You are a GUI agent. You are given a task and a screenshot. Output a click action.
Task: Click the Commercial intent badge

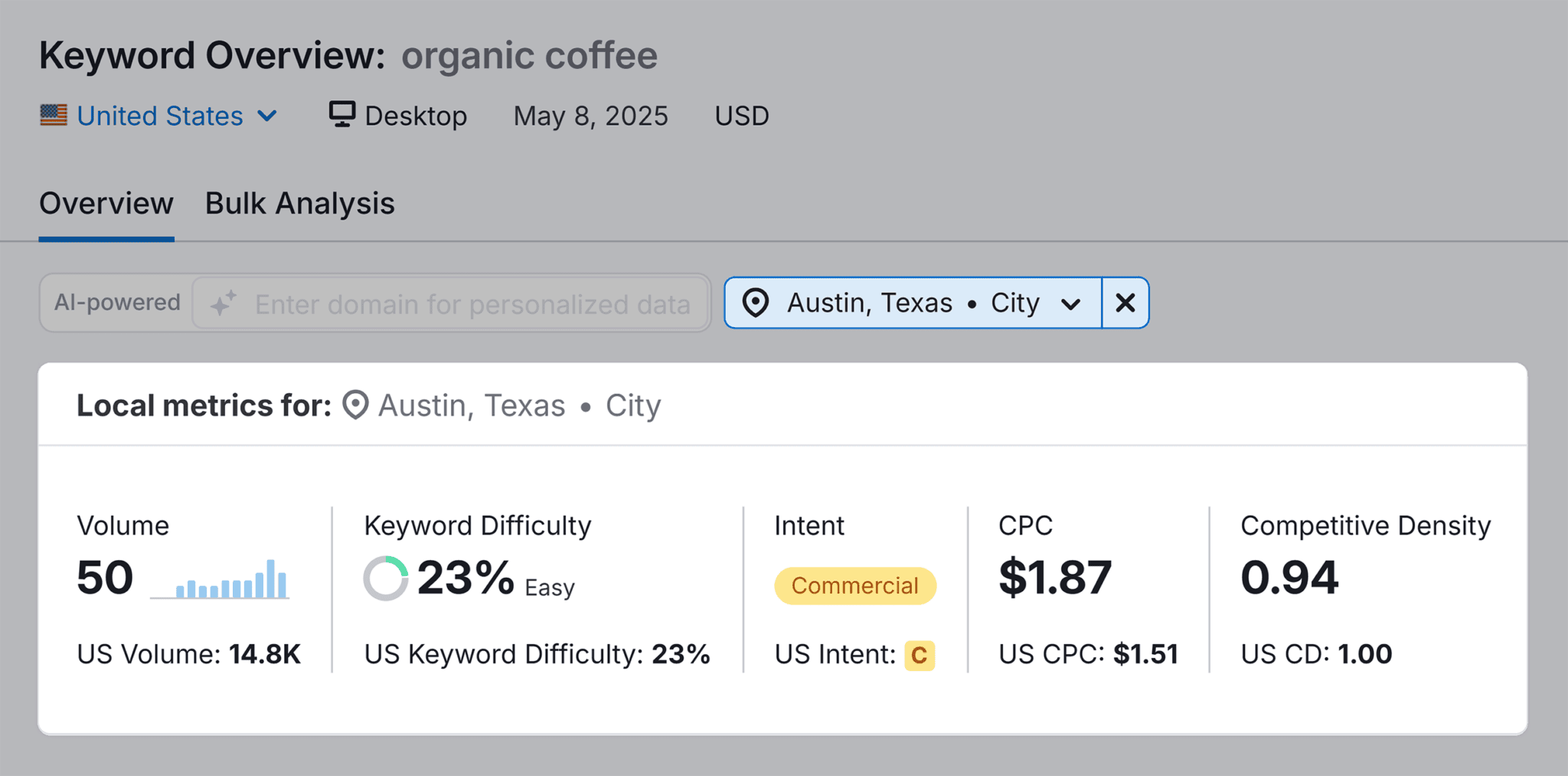click(x=854, y=586)
